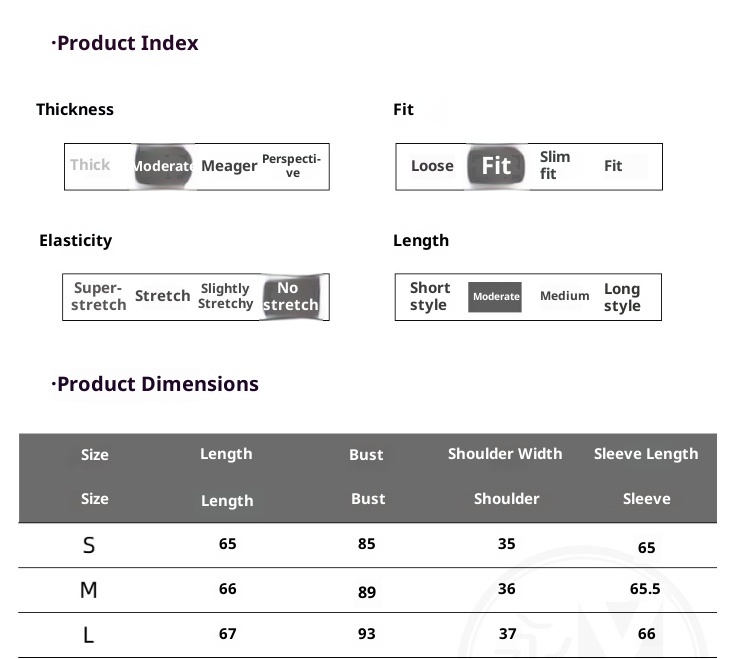Select the Thick option under Thickness
Screen dimensions: 737x659
point(90,165)
